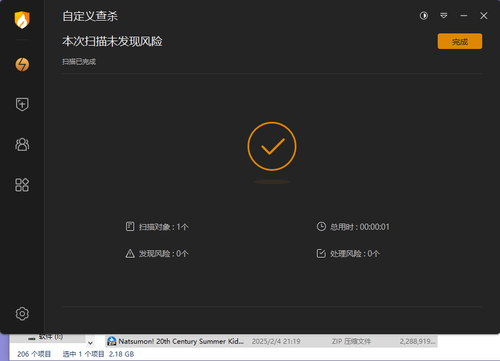Click the scanned objects document icon
The height and width of the screenshot is (361, 500).
coord(130,226)
